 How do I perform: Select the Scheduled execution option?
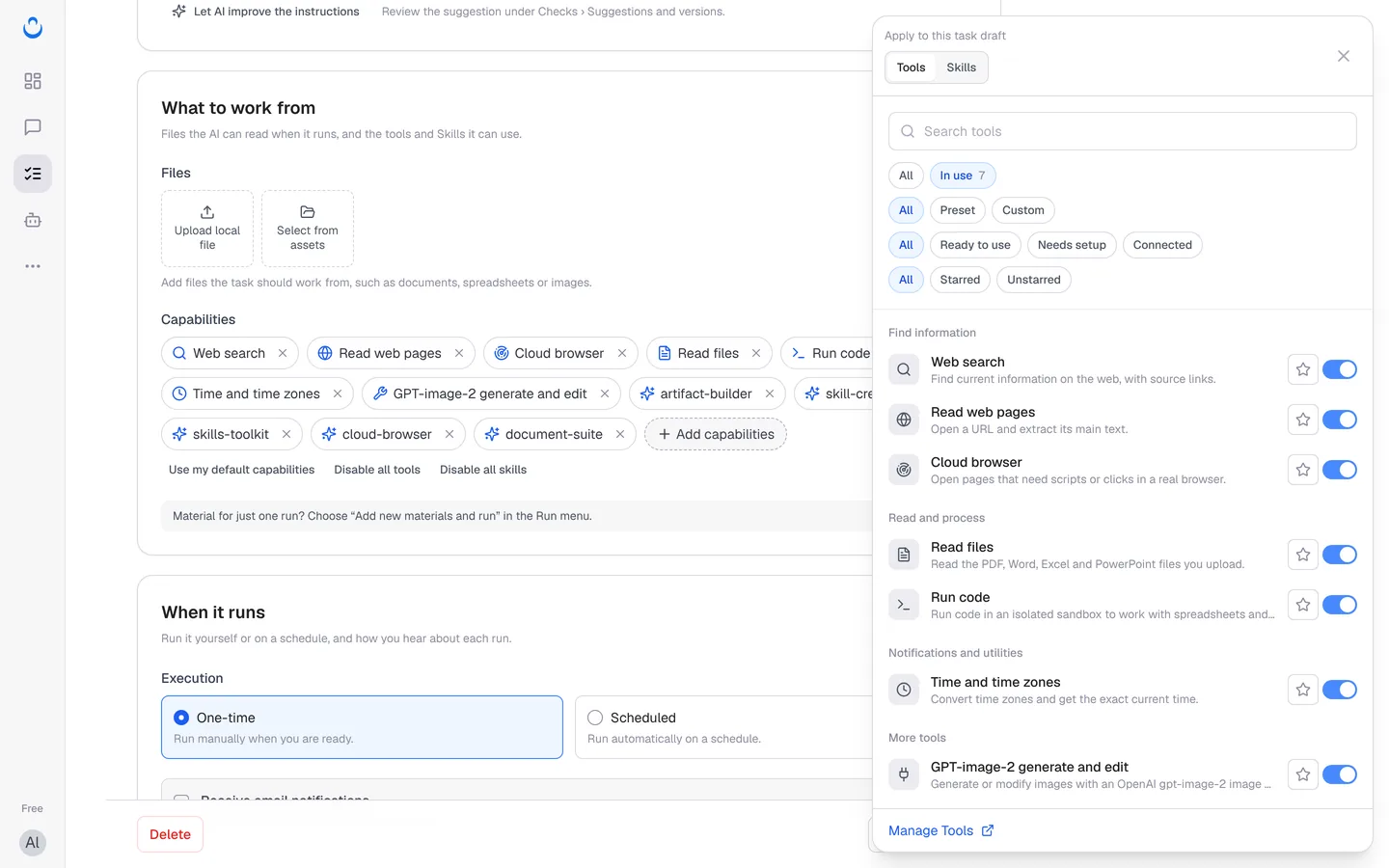(x=723, y=727)
